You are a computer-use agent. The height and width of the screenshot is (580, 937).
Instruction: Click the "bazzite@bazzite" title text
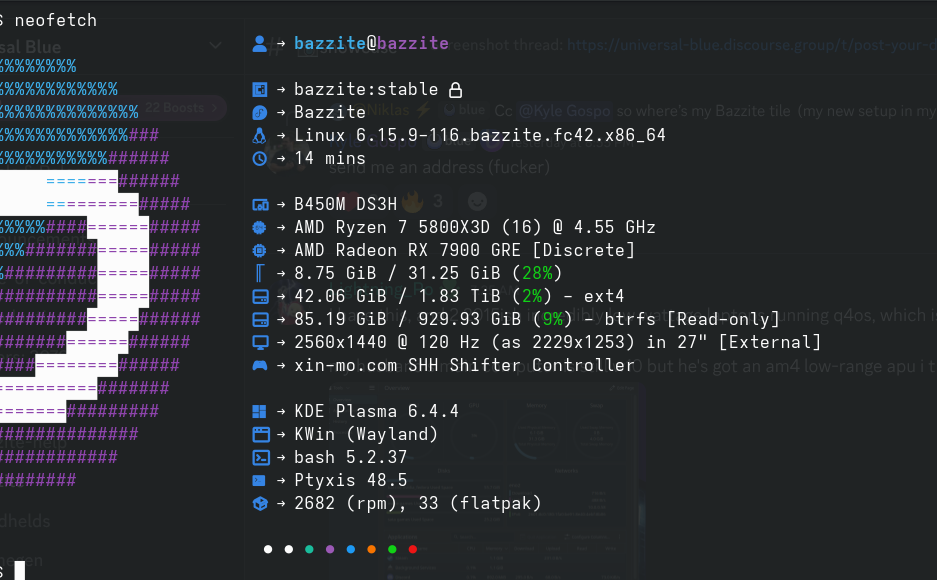point(371,44)
